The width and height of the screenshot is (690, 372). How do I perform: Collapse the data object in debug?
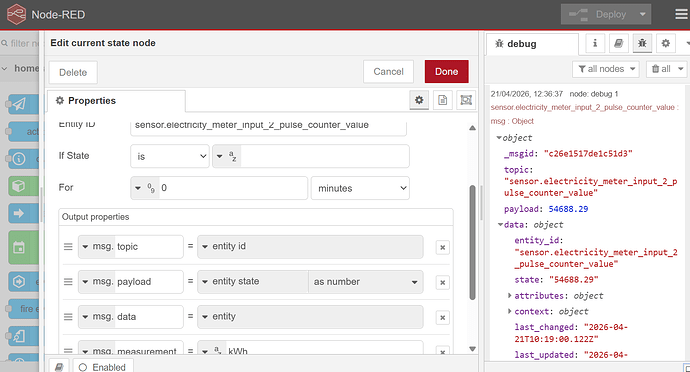point(500,225)
